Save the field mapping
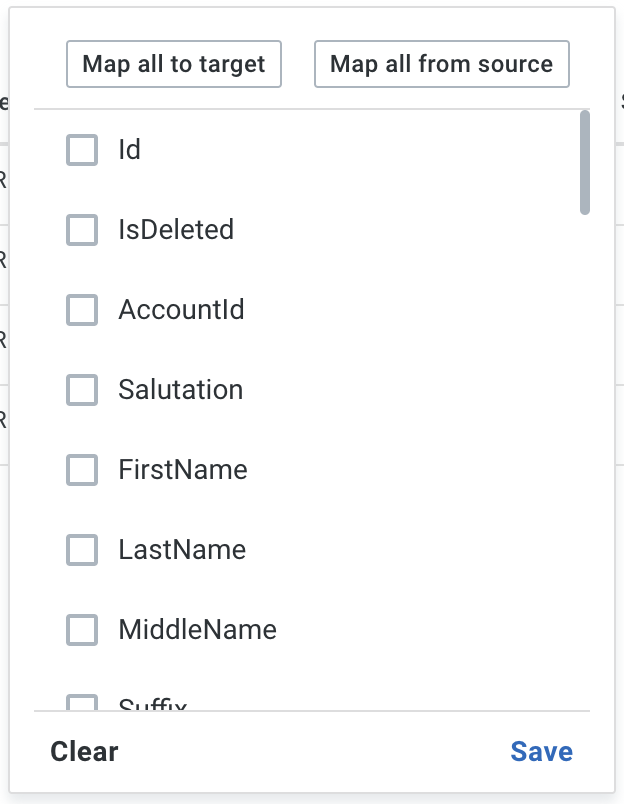The image size is (624, 804). (x=541, y=752)
